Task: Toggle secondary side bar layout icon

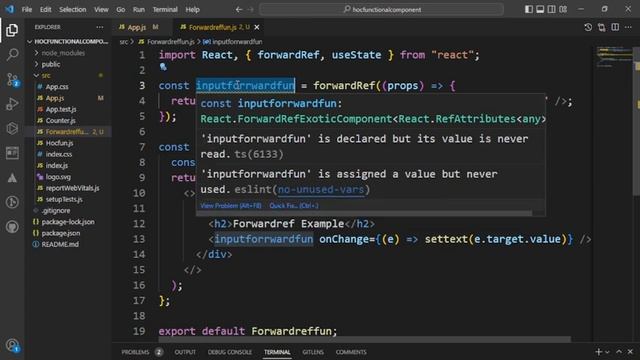Action: 551,9
